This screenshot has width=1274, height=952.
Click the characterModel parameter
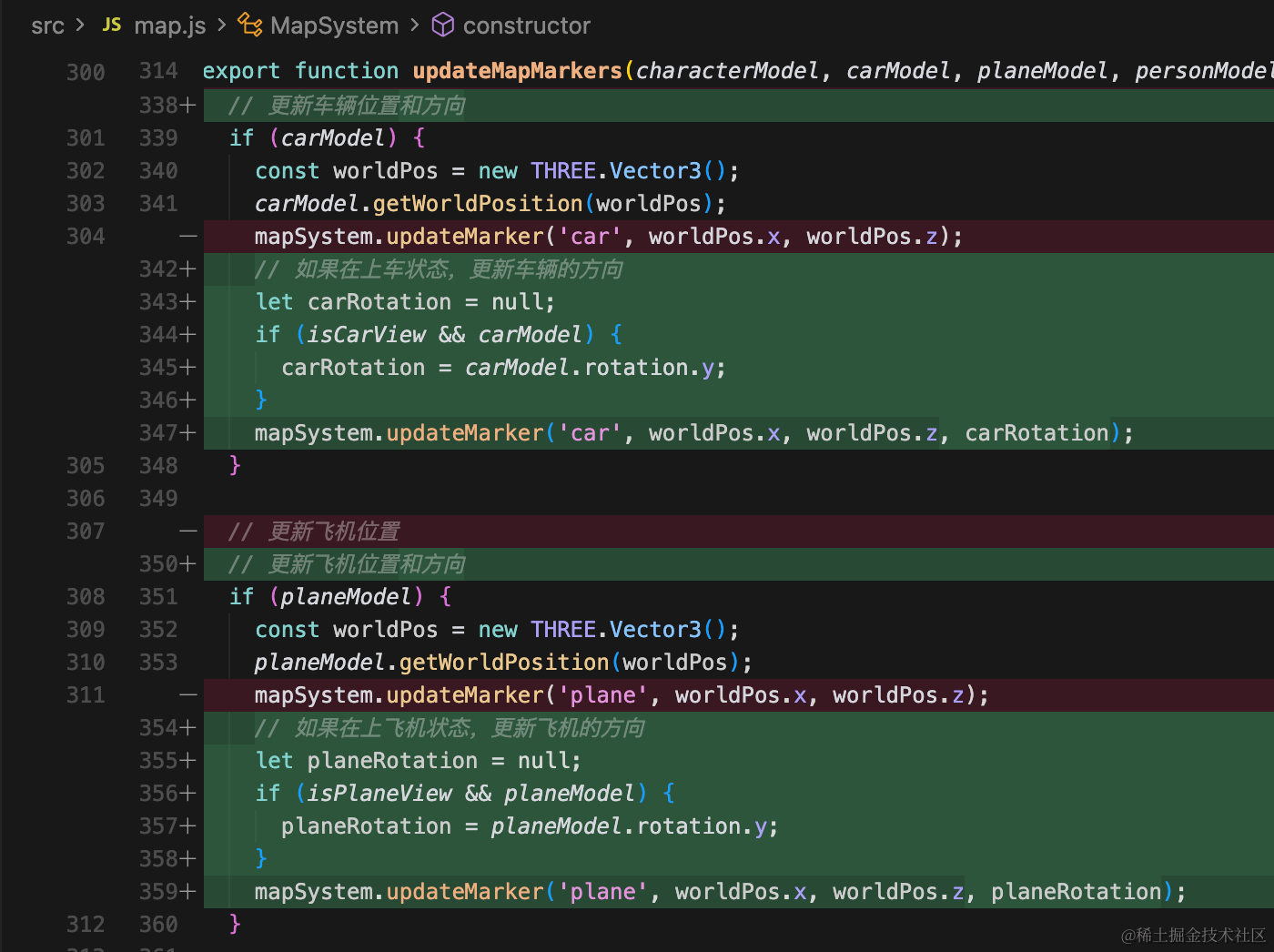pos(727,71)
